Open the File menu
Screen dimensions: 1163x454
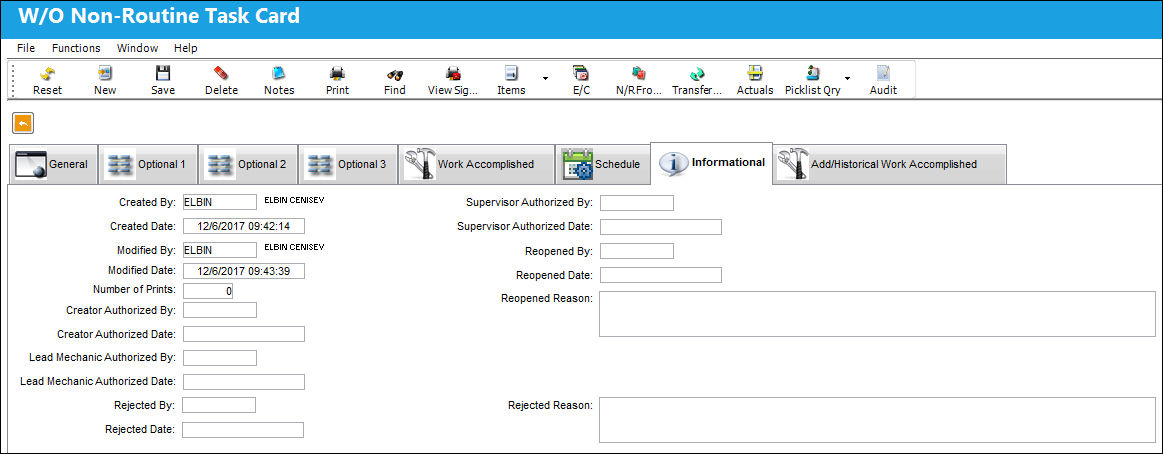coord(26,48)
